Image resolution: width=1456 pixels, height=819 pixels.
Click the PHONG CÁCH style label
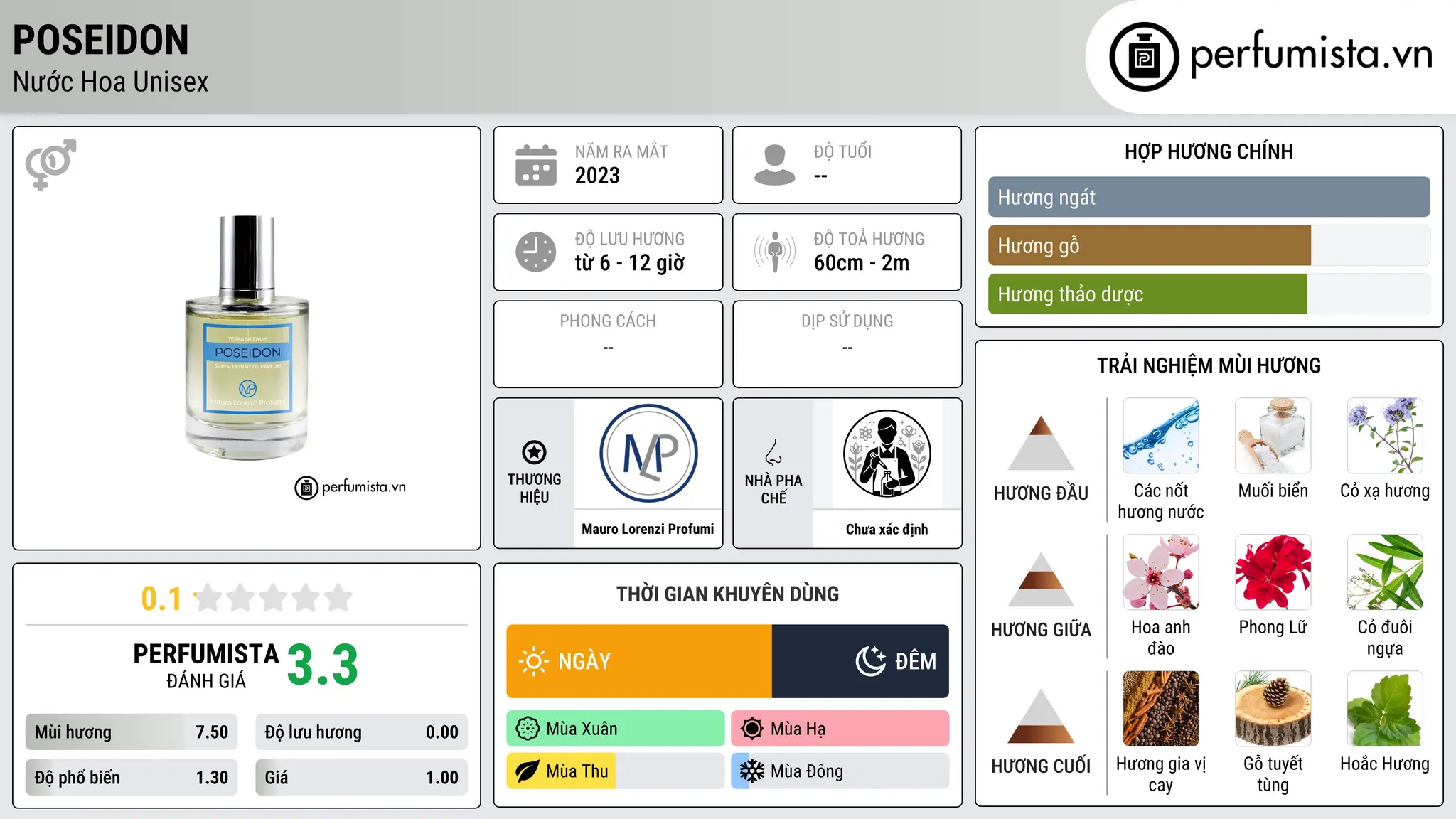[x=608, y=321]
